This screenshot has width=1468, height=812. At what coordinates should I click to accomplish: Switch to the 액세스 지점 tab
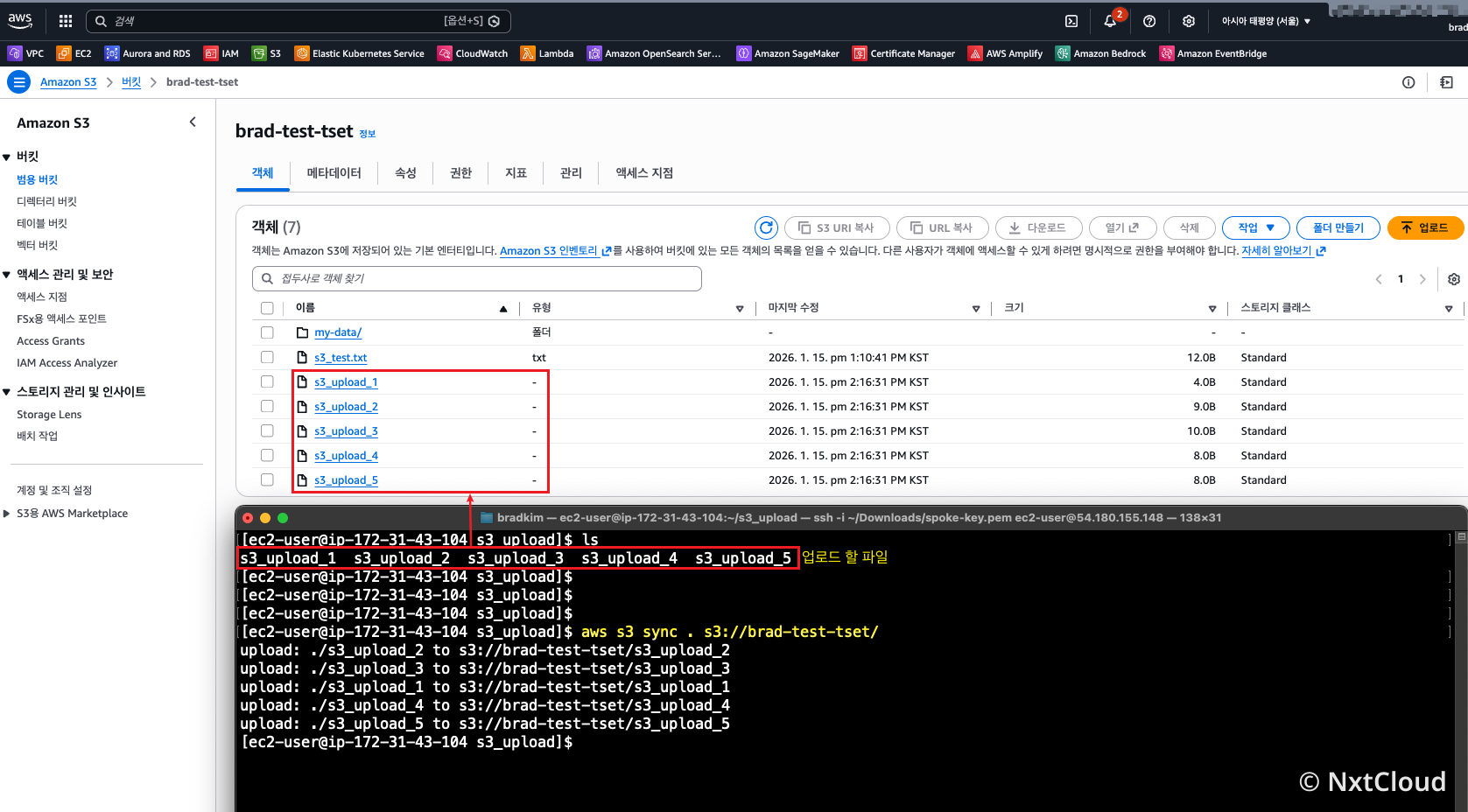(644, 173)
